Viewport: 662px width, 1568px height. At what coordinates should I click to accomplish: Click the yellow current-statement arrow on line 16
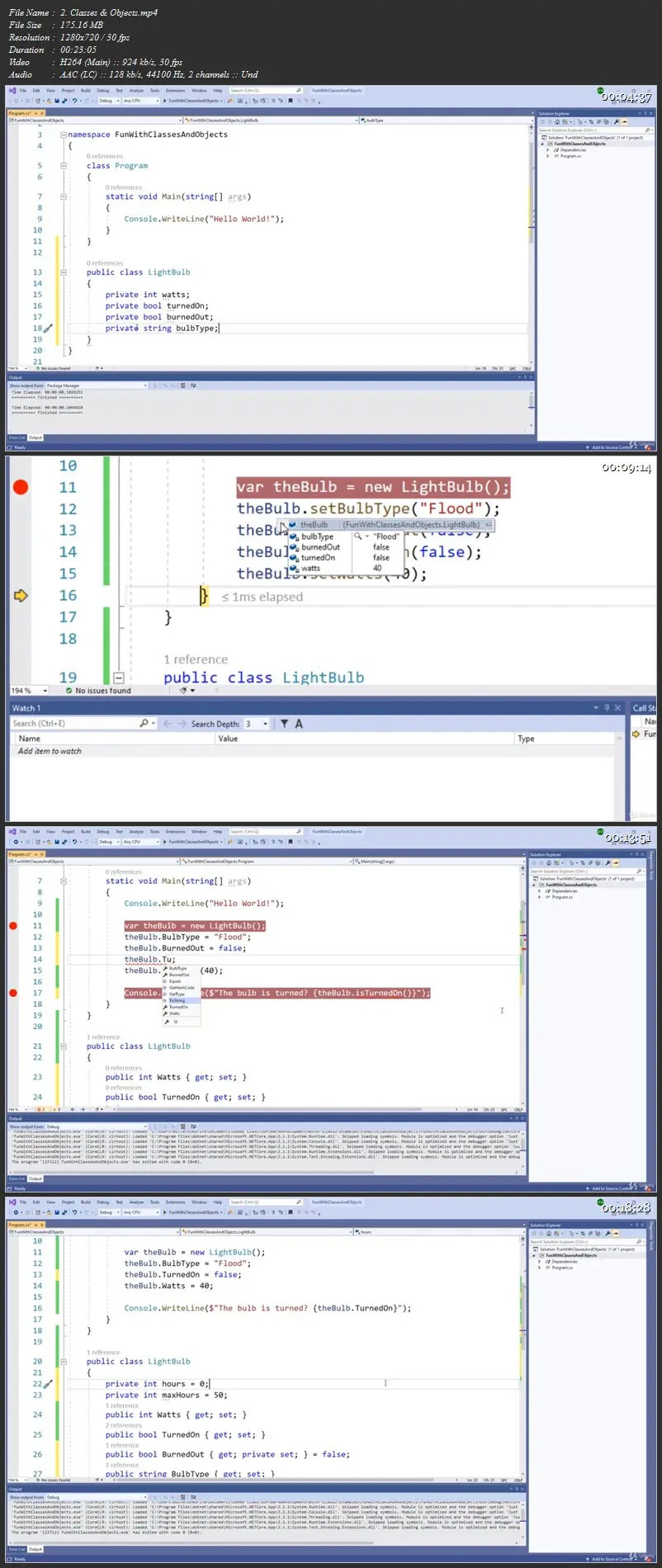(21, 595)
